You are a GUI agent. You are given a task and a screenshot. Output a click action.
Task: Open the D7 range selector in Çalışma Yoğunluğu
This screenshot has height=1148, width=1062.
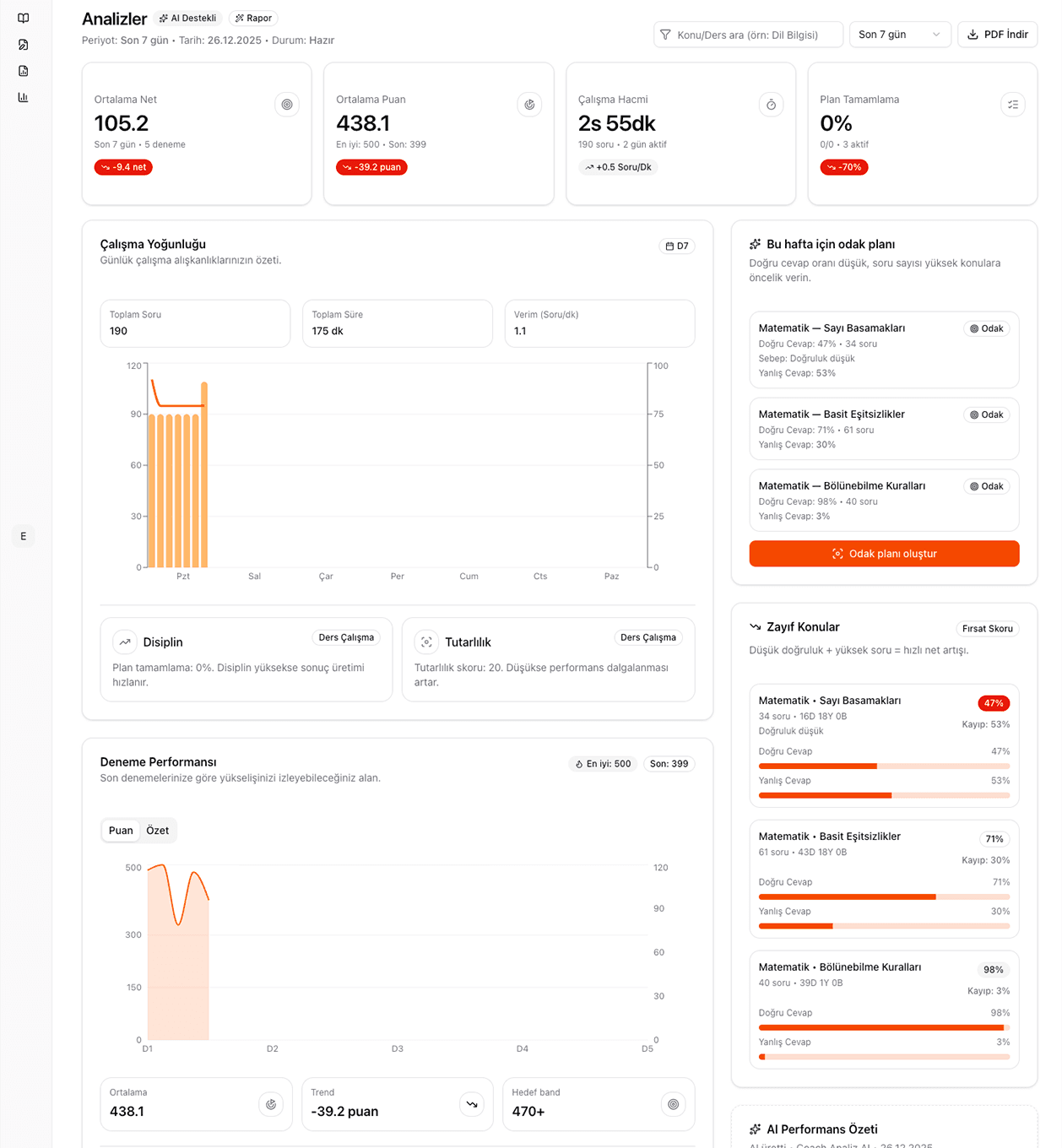676,246
